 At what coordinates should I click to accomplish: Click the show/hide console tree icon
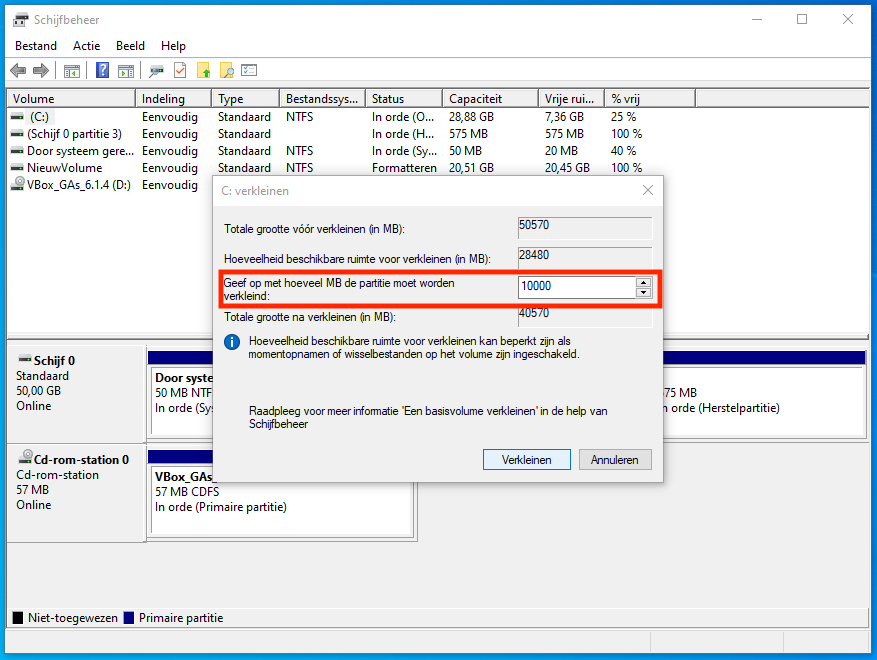[x=72, y=71]
